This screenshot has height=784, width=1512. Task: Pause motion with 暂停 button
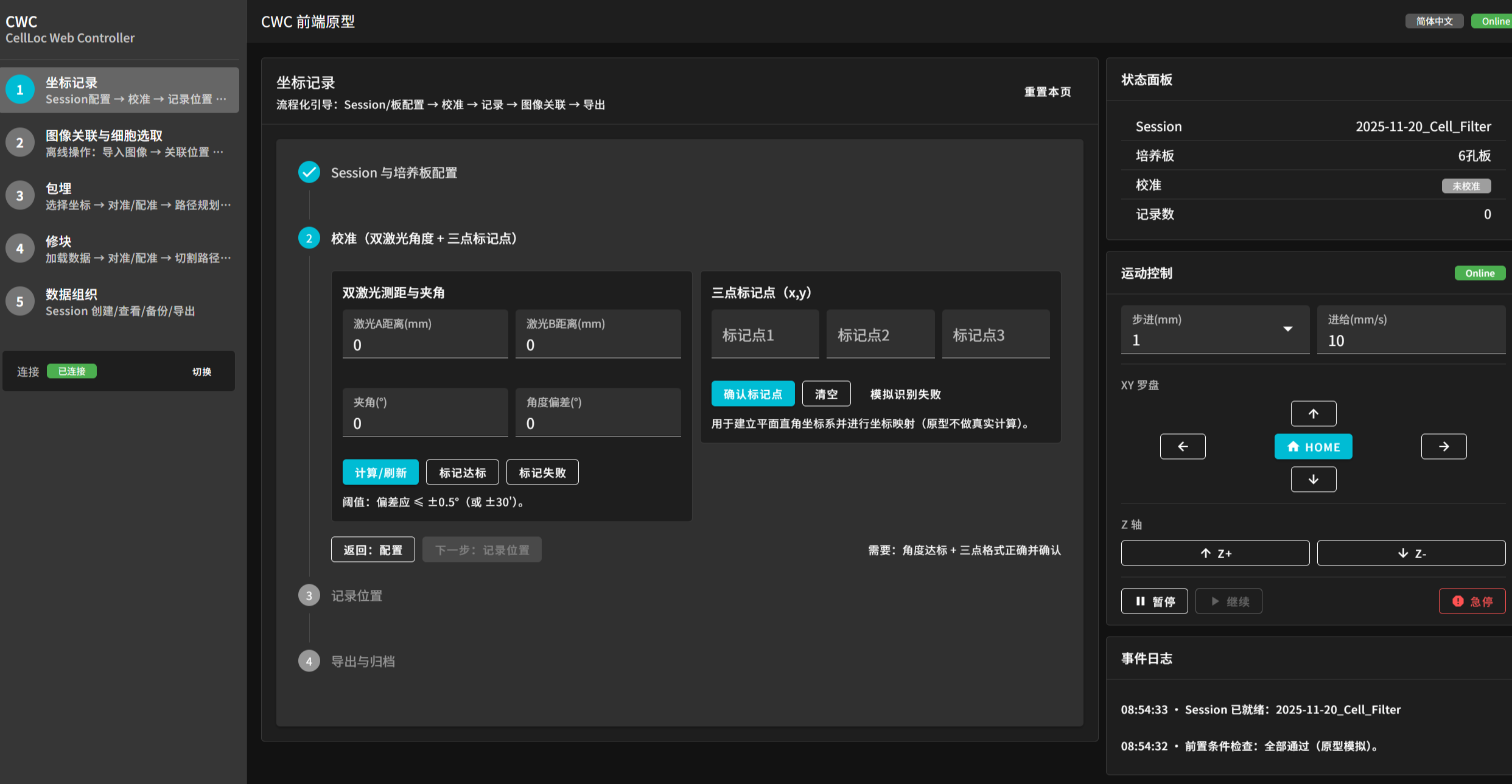coord(1154,601)
